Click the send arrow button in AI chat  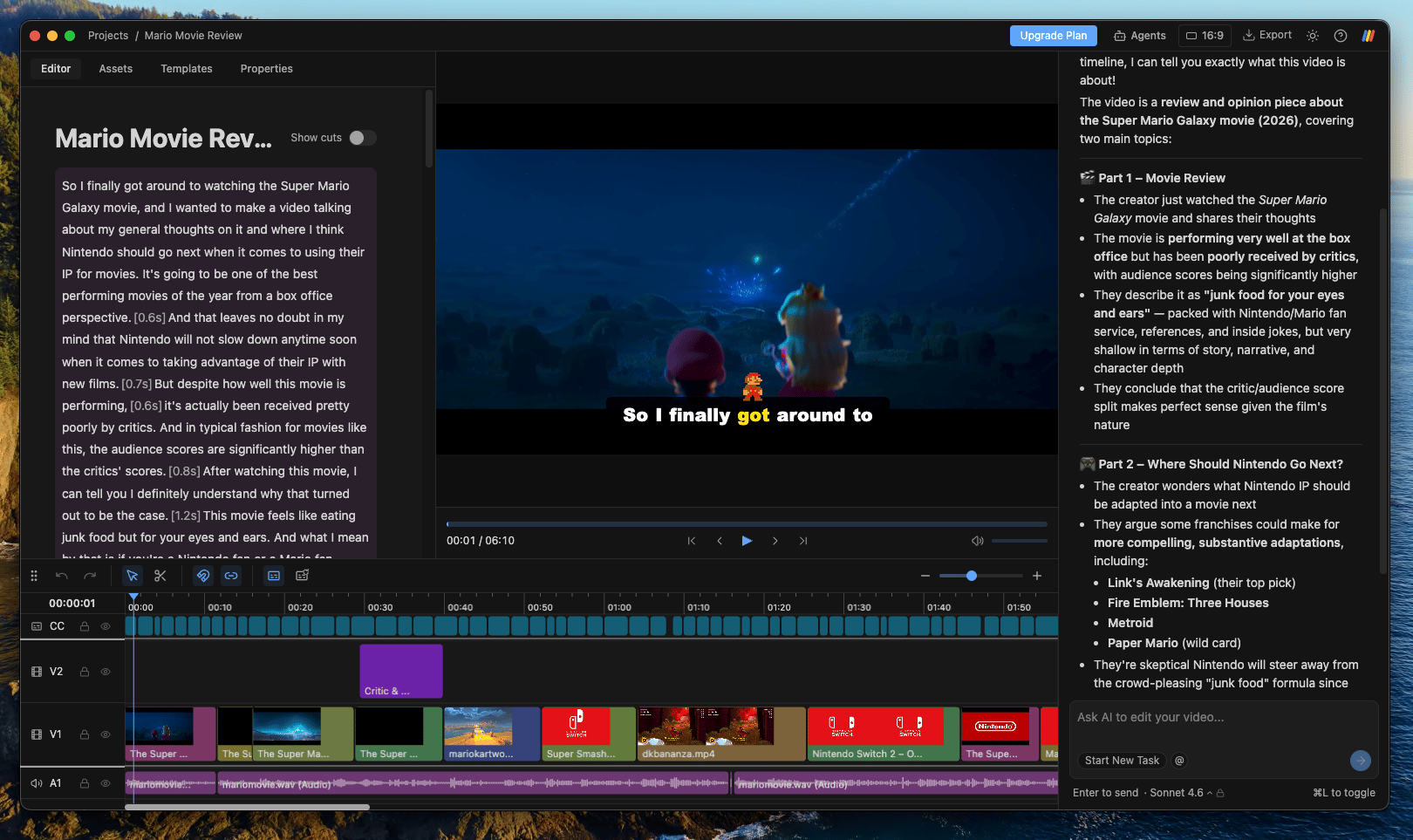(x=1360, y=761)
